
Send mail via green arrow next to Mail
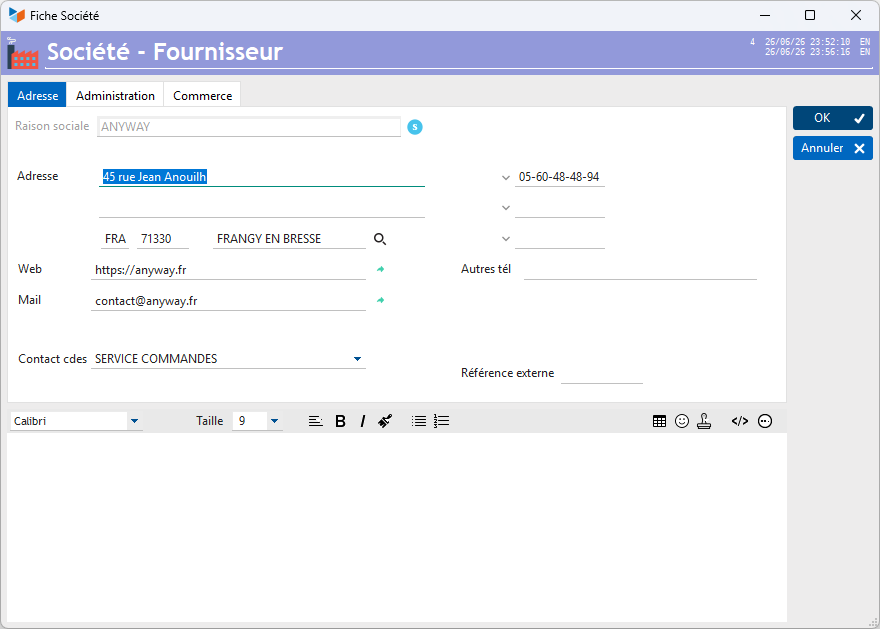click(381, 300)
